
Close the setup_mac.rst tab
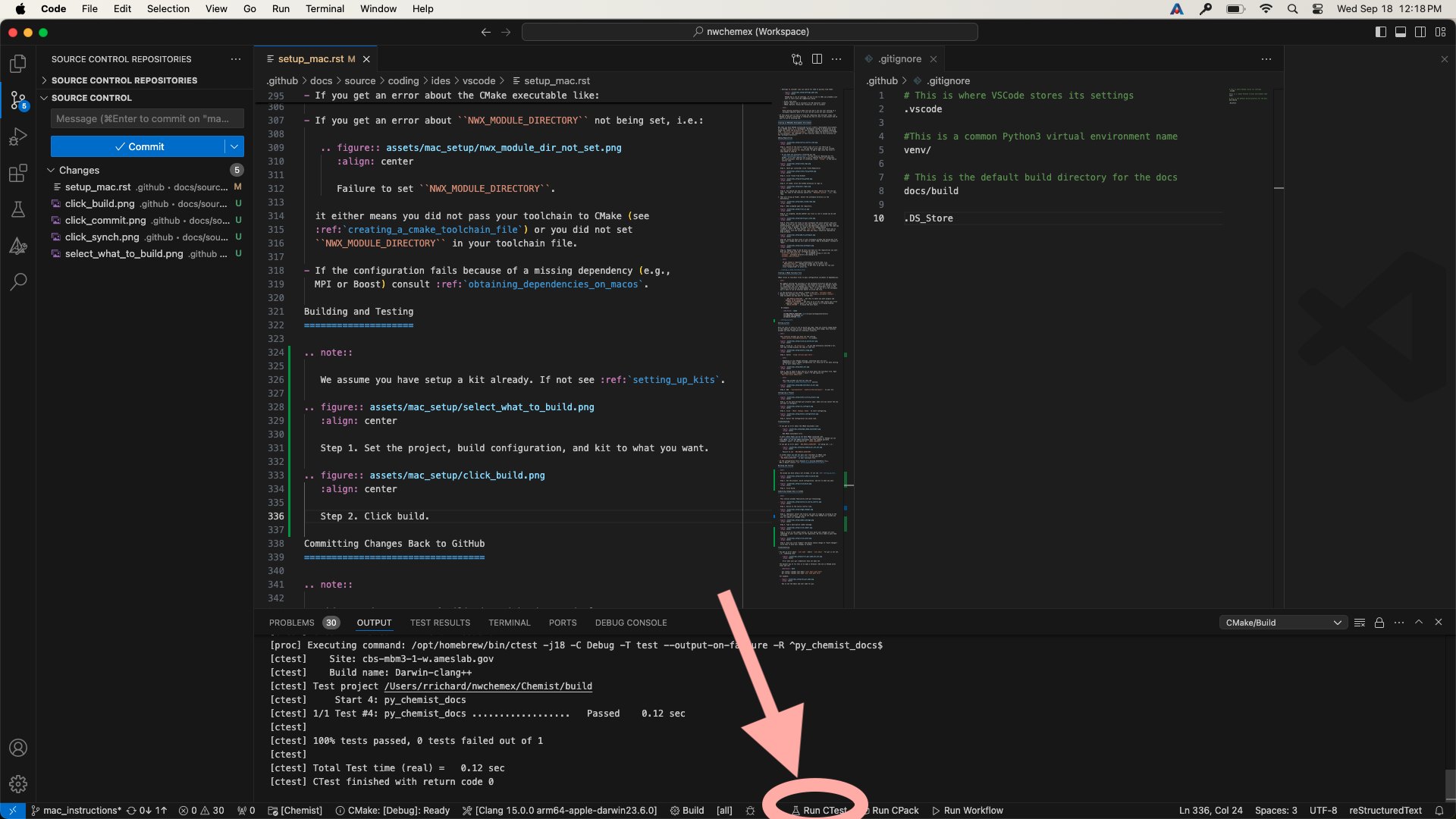366,59
